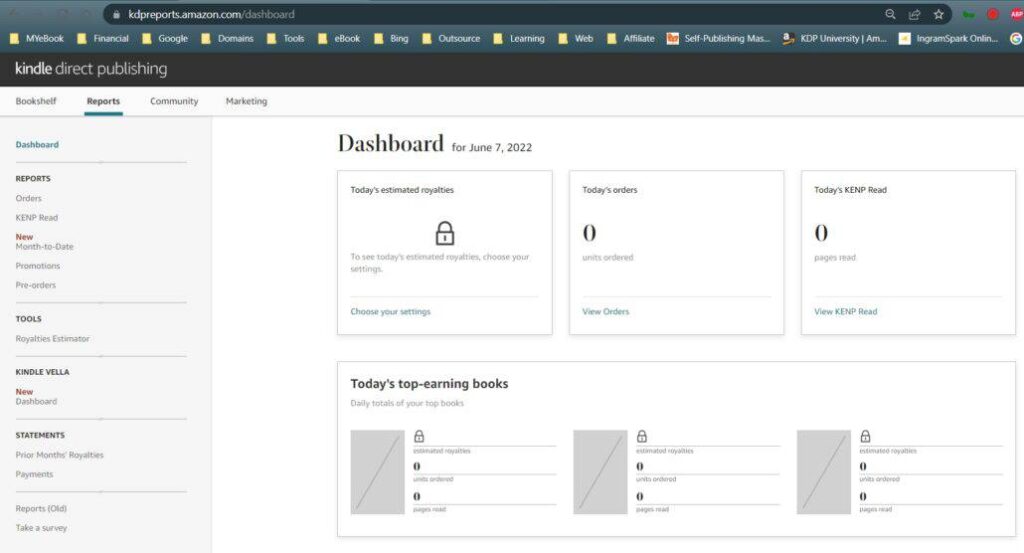Click first top-earning book cover placeholder
This screenshot has height=553, width=1024.
click(377, 472)
